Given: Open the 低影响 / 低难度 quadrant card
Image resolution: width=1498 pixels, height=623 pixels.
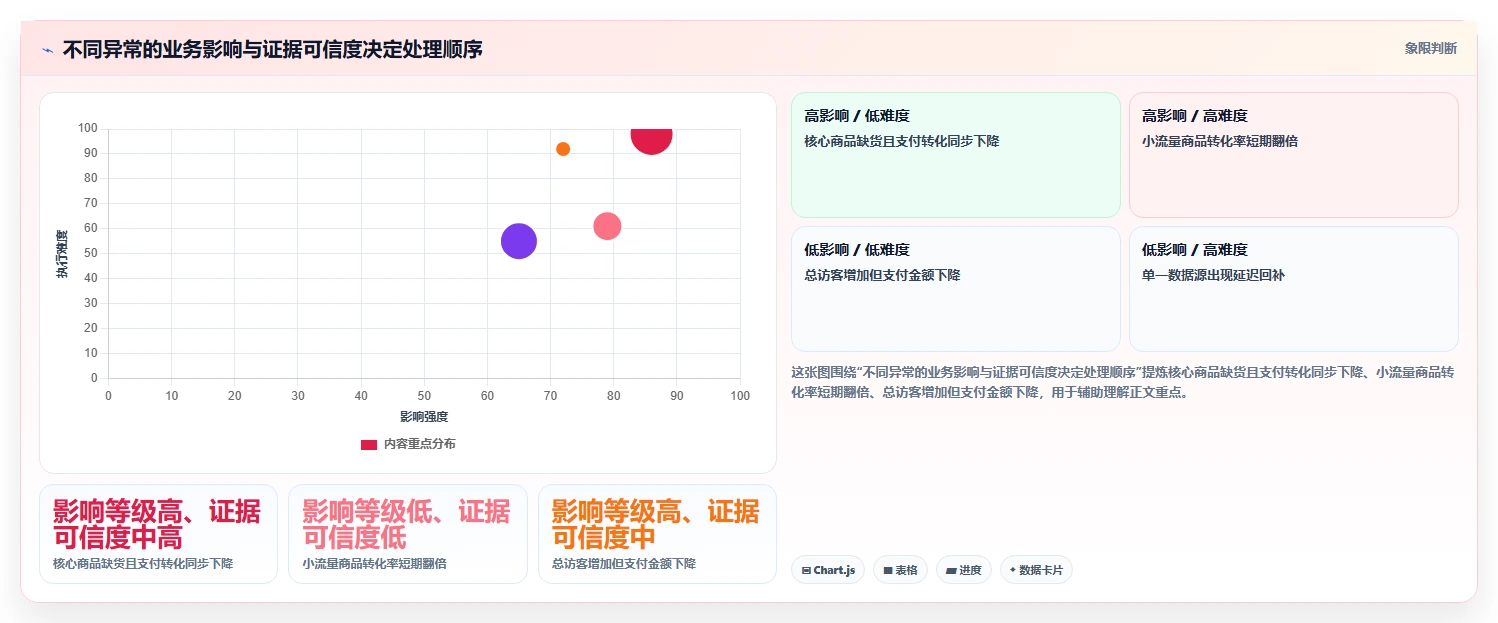Looking at the screenshot, I should (956, 289).
